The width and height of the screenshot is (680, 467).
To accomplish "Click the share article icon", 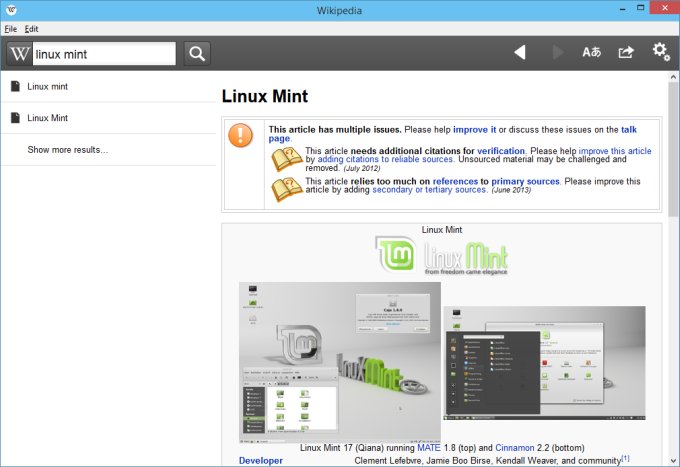I will click(626, 52).
